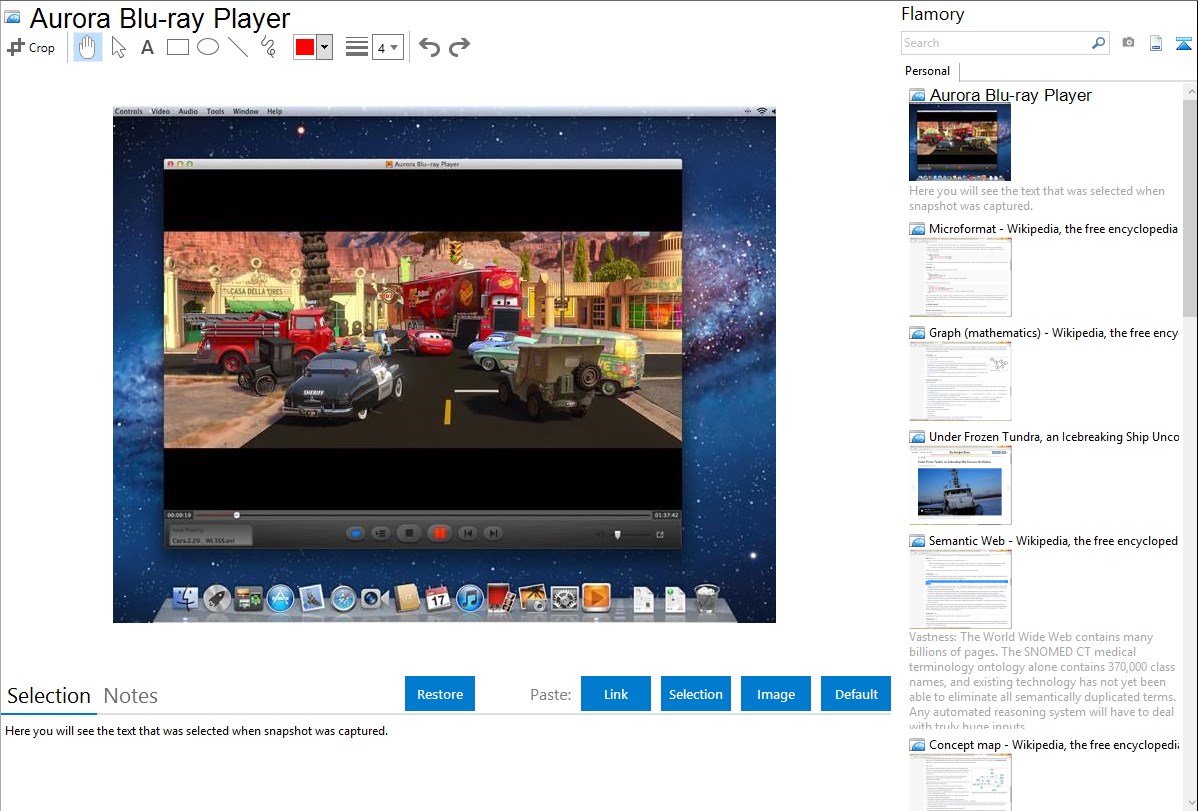1198x811 pixels.
Task: Open Aurora Blu-ray Player snapshot thumbnail
Action: 960,143
